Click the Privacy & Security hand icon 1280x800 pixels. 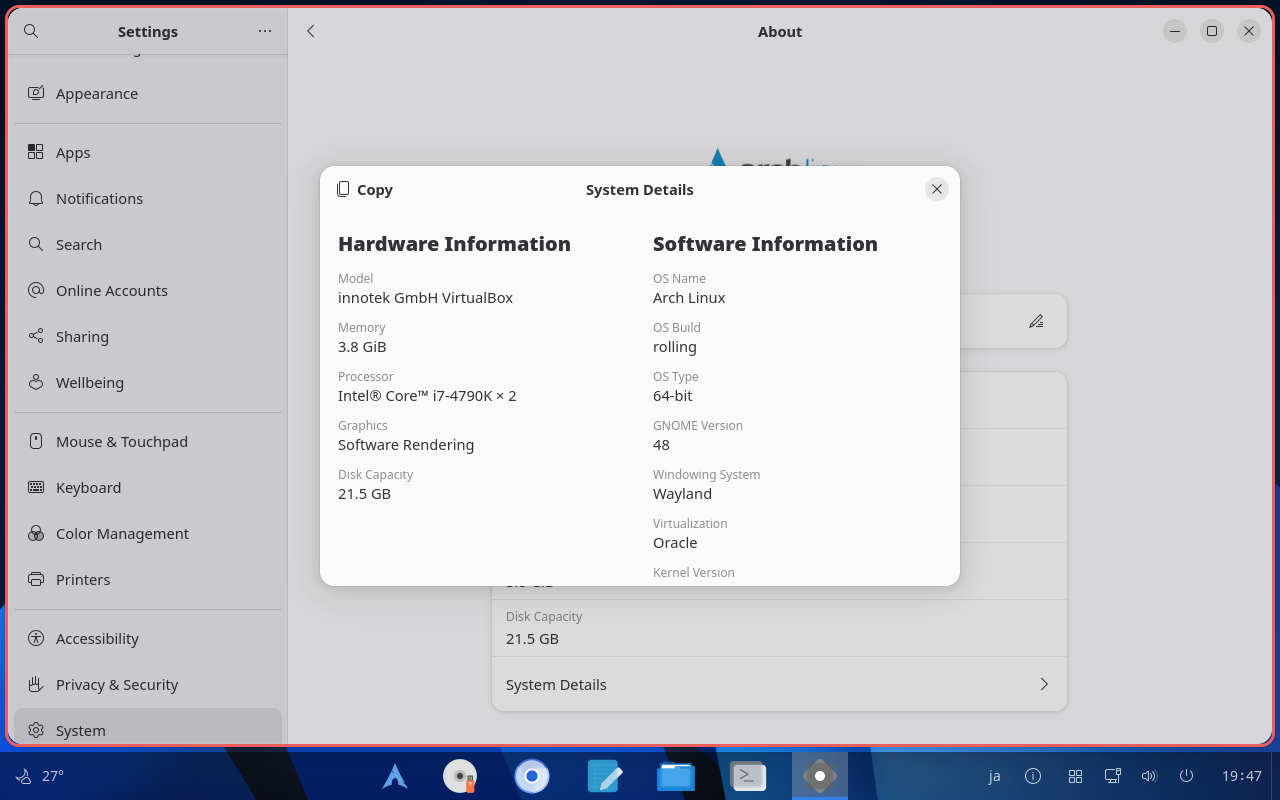coord(36,684)
